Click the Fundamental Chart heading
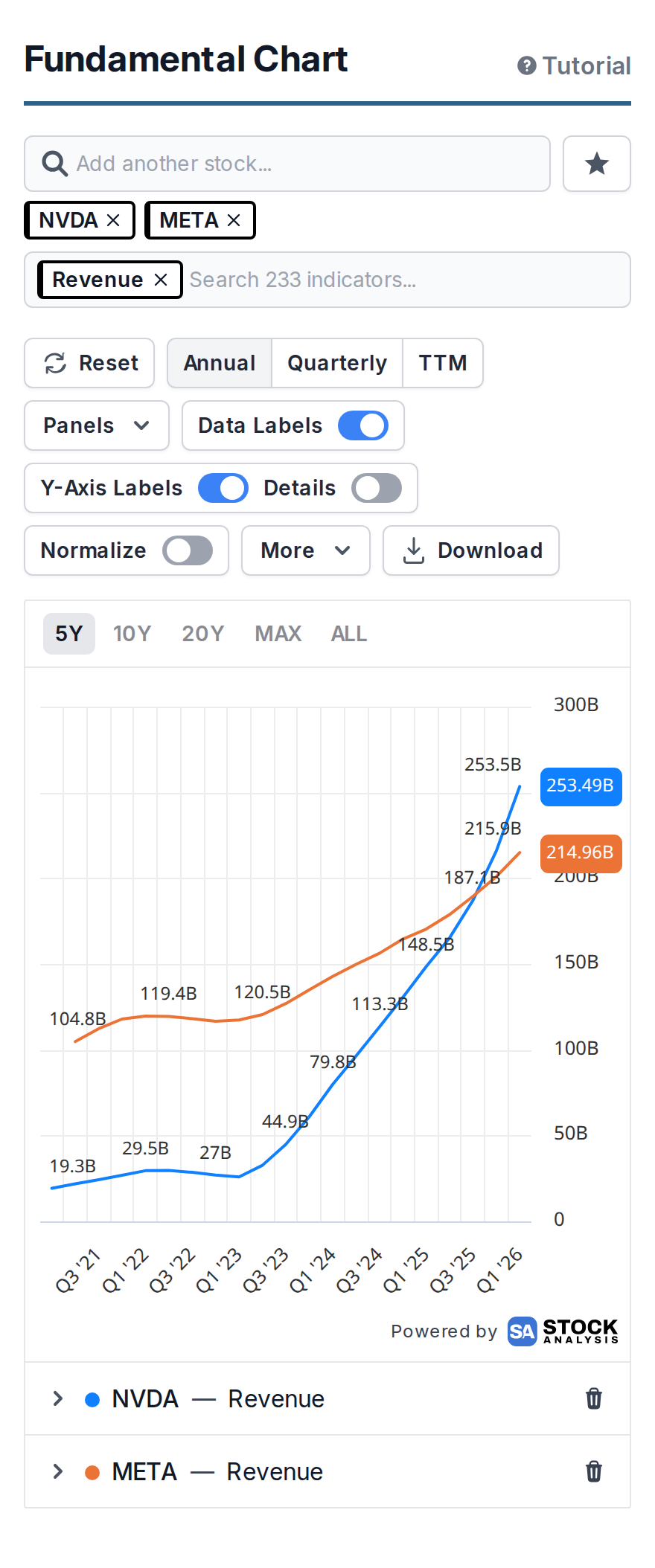The height and width of the screenshot is (1568, 655). [186, 60]
